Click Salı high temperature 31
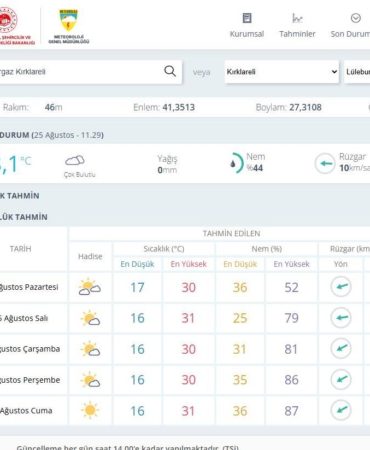The height and width of the screenshot is (450, 370). click(188, 318)
